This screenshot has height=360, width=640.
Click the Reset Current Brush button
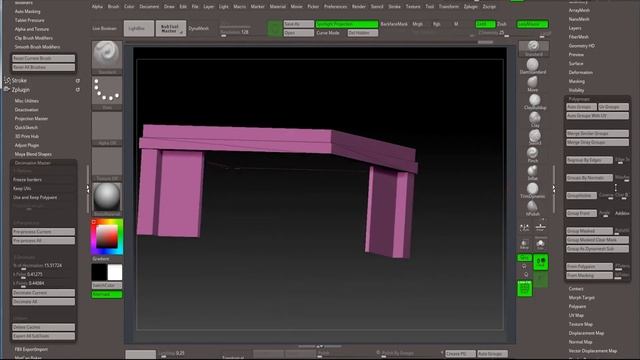click(44, 58)
